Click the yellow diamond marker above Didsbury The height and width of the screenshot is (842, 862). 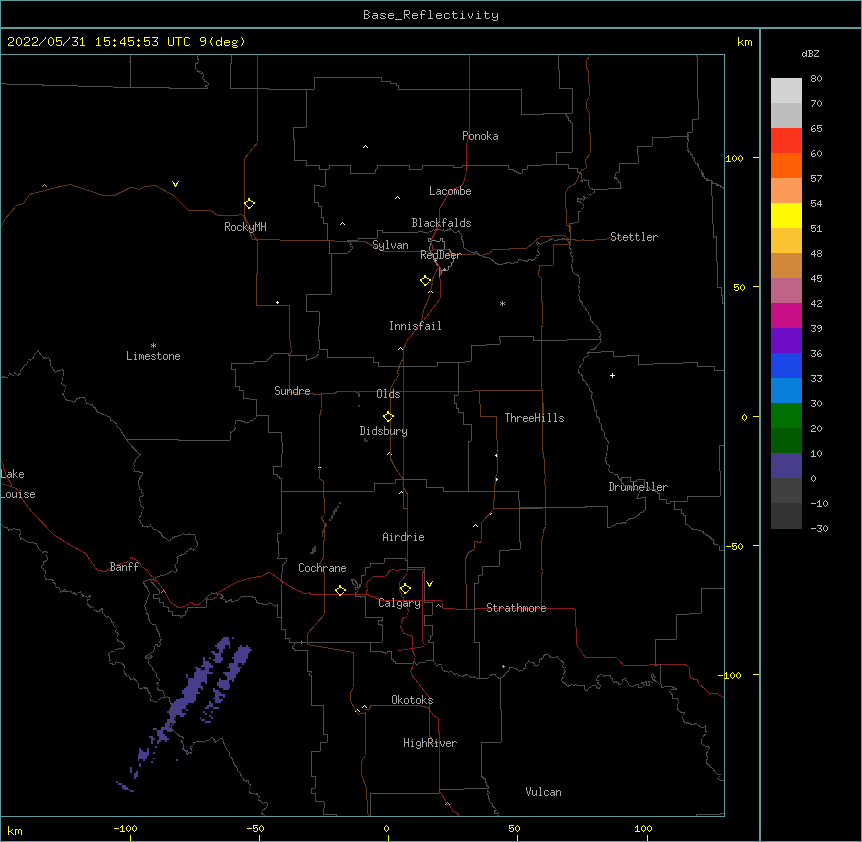388,417
